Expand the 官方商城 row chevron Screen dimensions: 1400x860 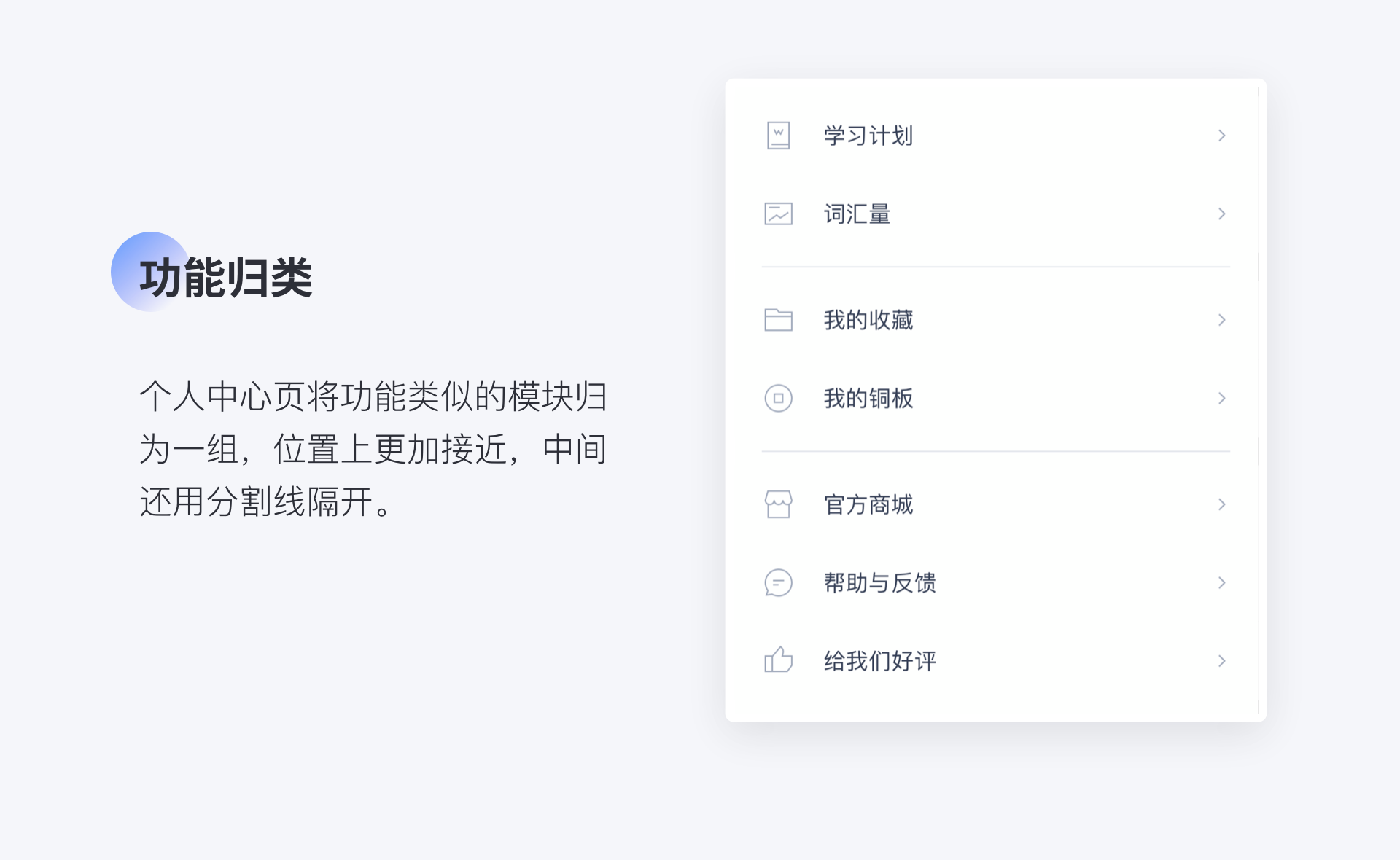(x=1221, y=504)
